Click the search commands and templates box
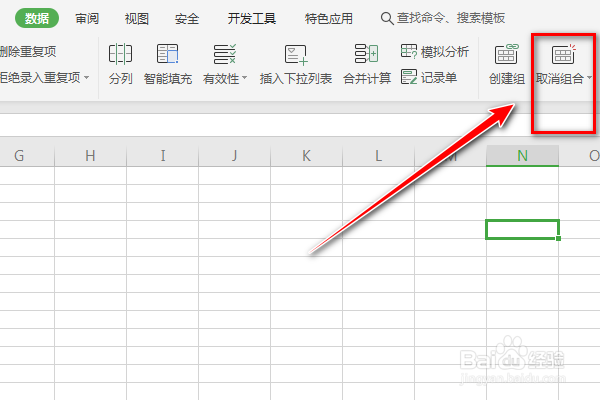The width and height of the screenshot is (600, 400). point(443,18)
